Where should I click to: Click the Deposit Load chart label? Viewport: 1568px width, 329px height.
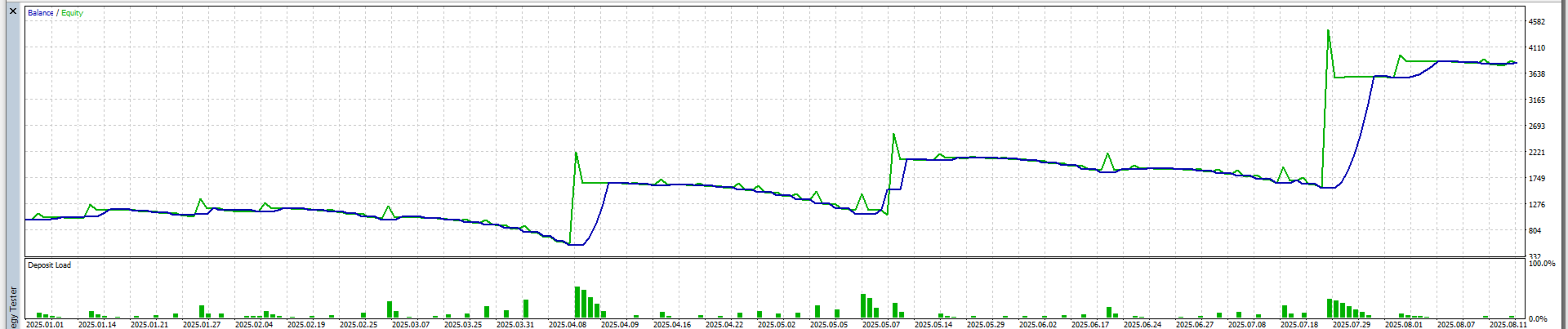coord(50,265)
